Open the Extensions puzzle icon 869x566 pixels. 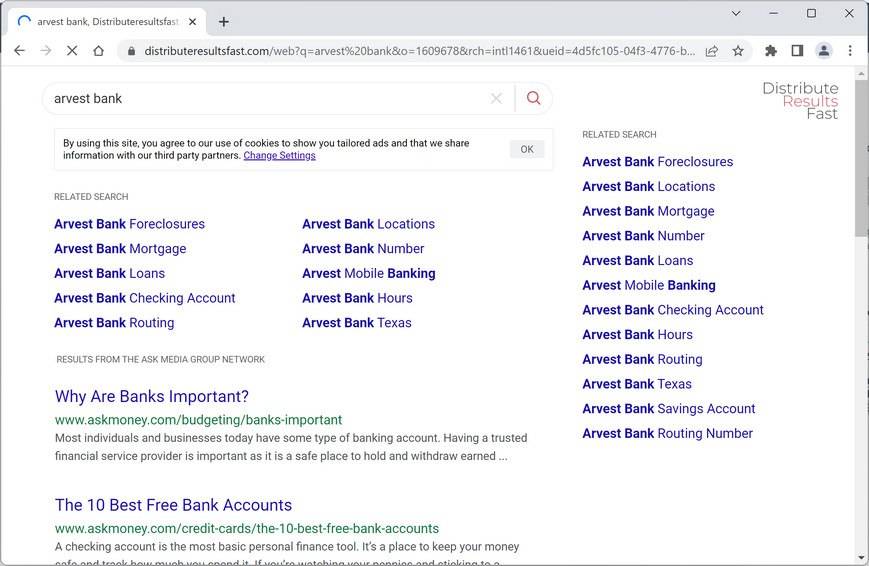point(771,51)
